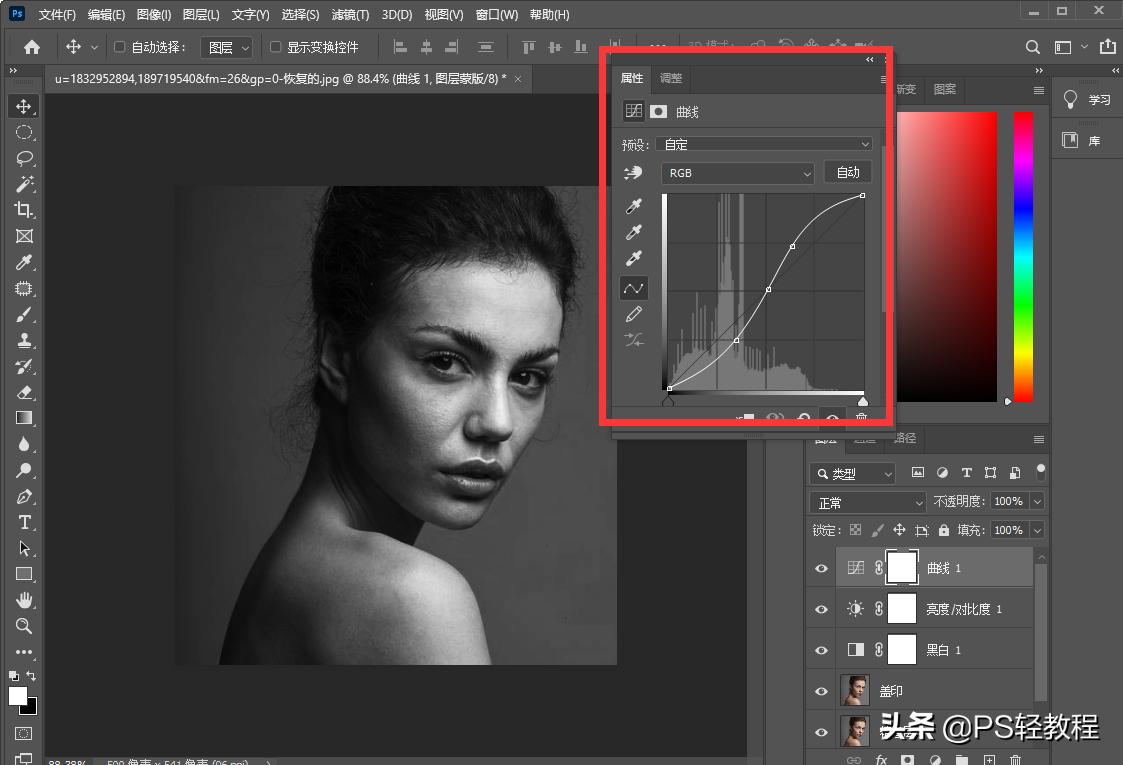1123x765 pixels.
Task: Select the Magic Wand tool
Action: click(24, 184)
